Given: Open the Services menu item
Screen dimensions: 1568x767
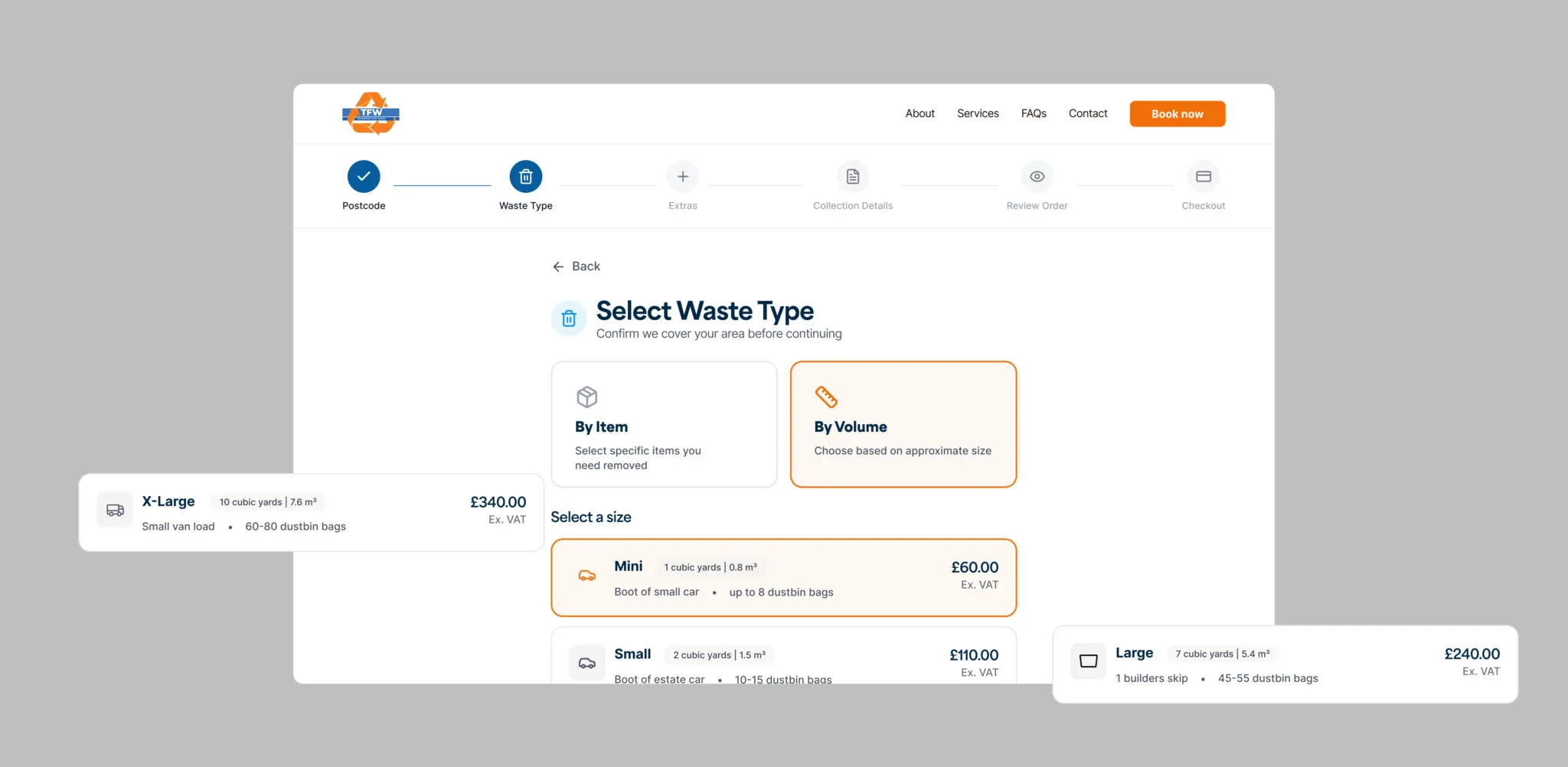Looking at the screenshot, I should (978, 113).
